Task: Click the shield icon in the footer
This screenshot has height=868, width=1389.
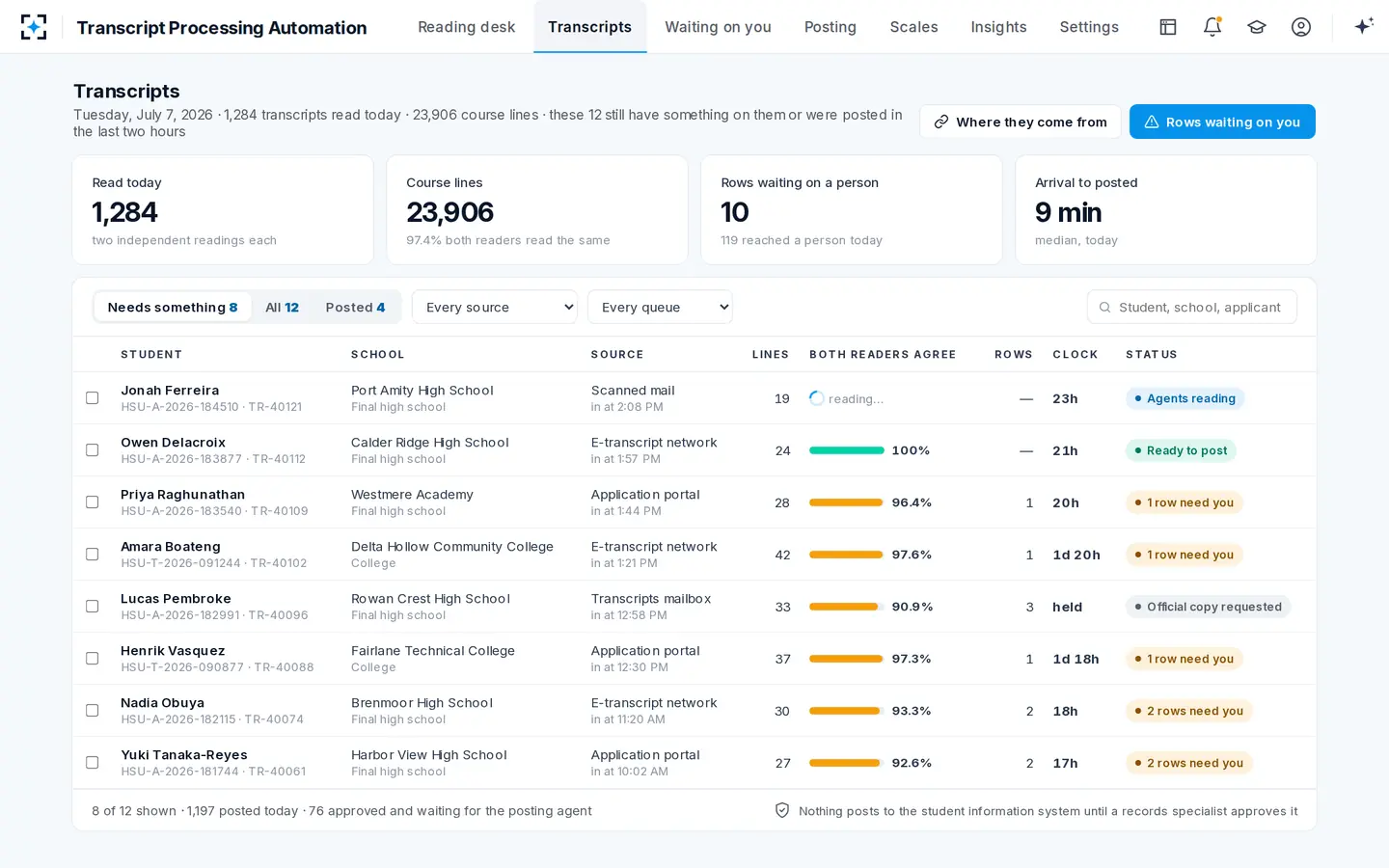Action: pyautogui.click(x=782, y=811)
